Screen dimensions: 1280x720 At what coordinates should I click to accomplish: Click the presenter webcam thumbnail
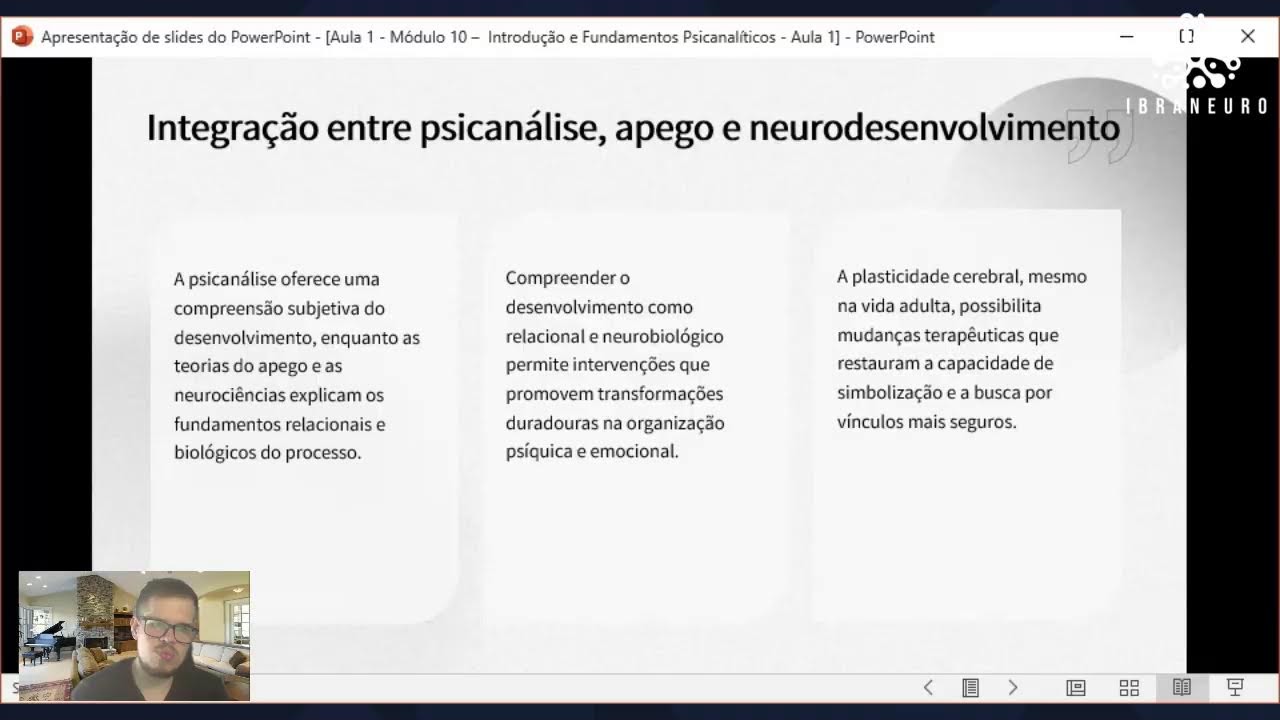[x=134, y=636]
